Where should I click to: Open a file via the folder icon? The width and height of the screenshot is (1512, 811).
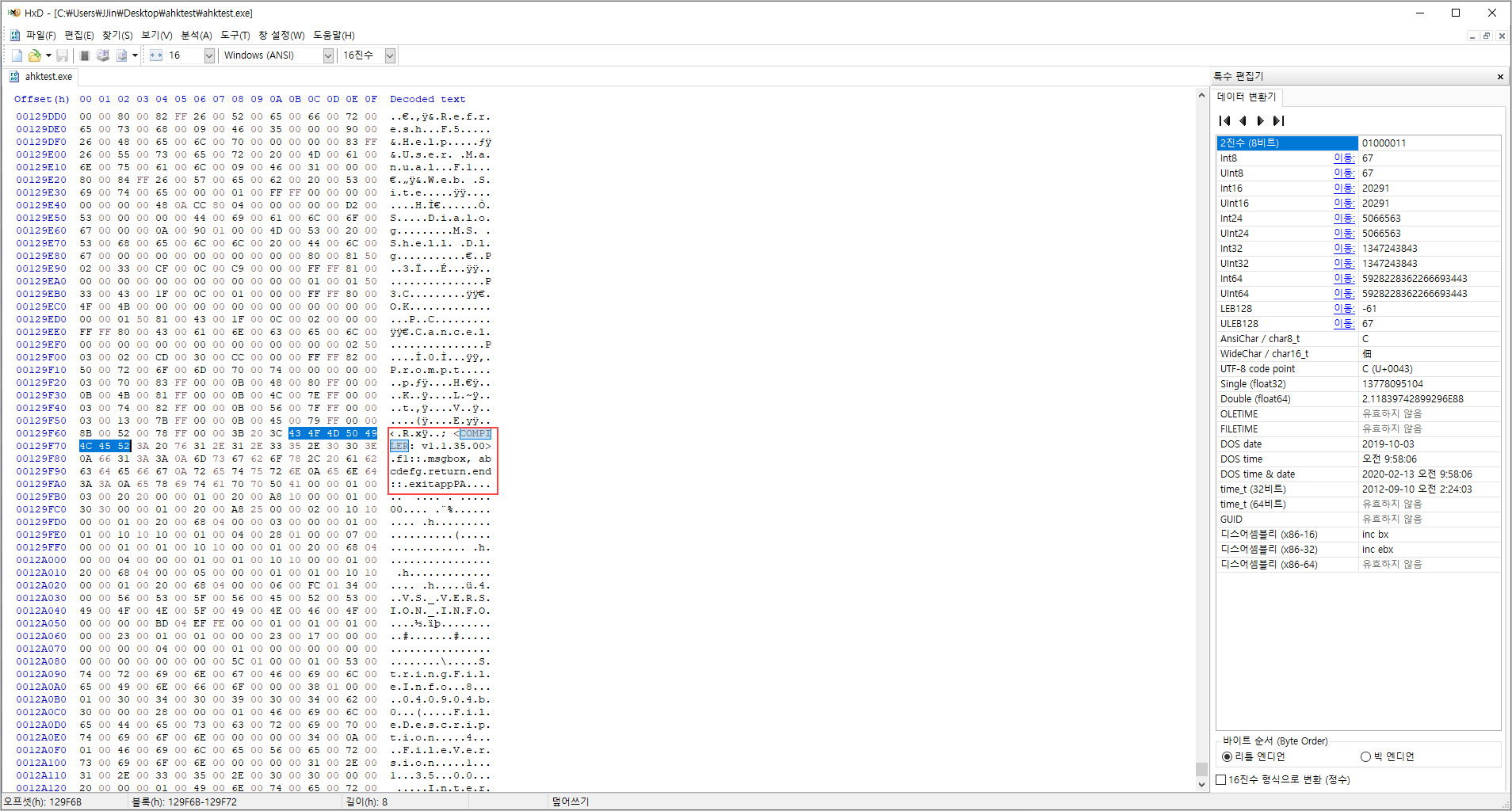pos(34,55)
